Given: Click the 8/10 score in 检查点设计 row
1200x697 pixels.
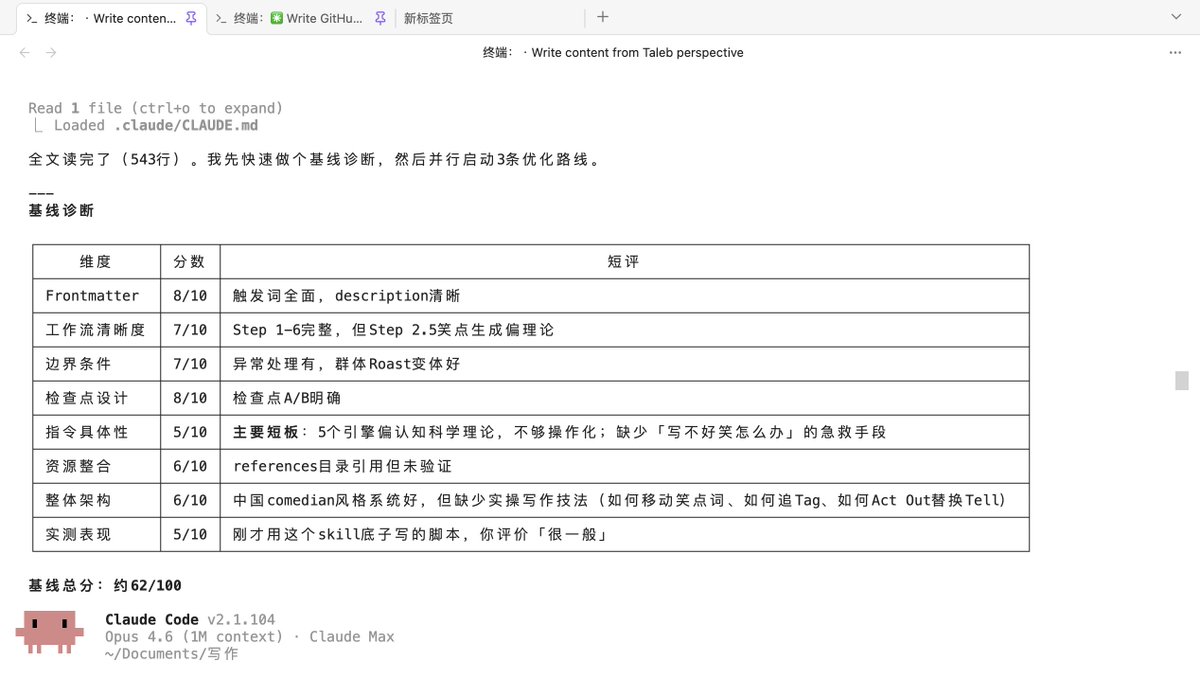Looking at the screenshot, I should (x=190, y=398).
